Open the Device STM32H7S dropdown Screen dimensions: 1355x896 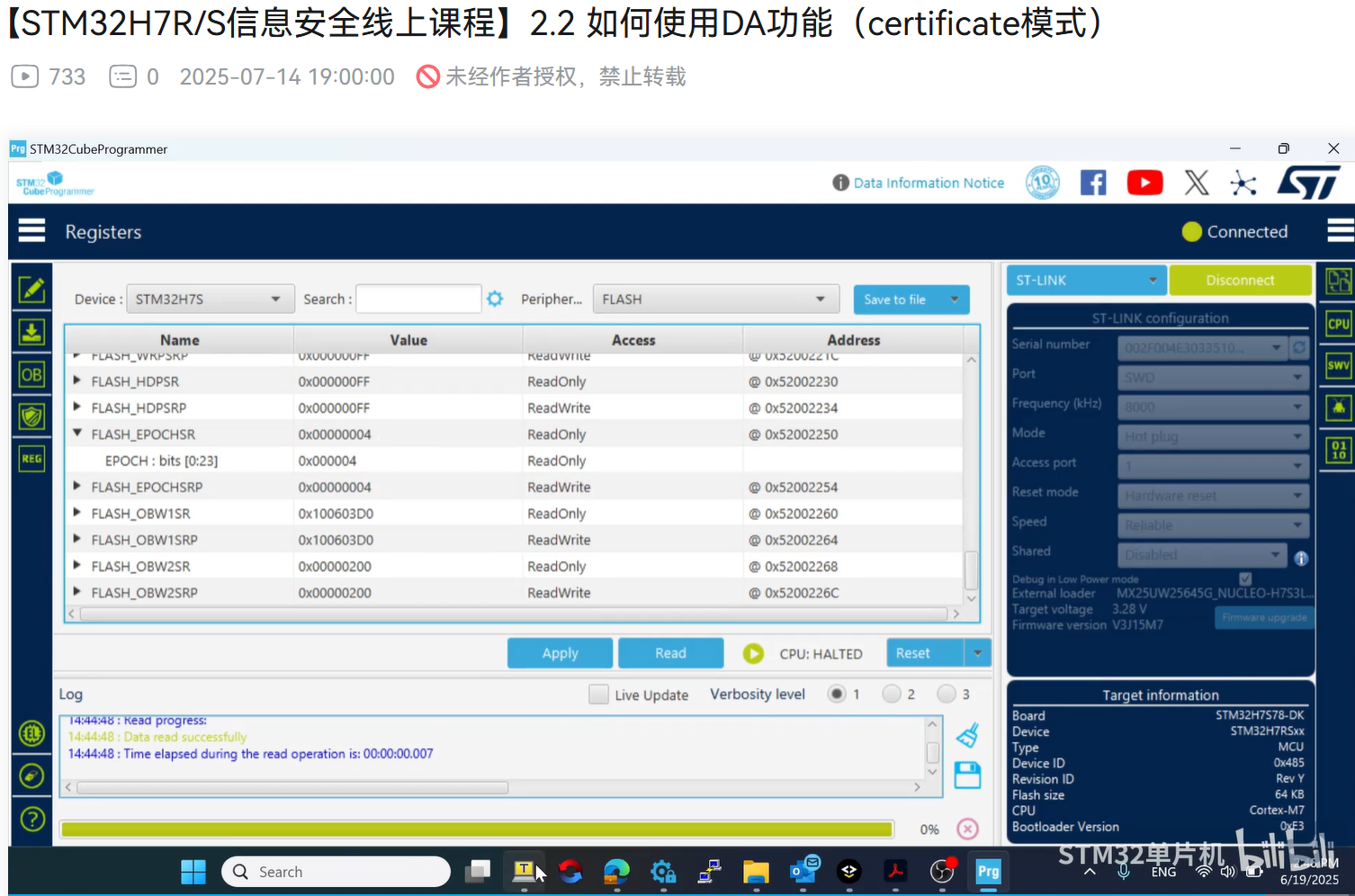[210, 299]
